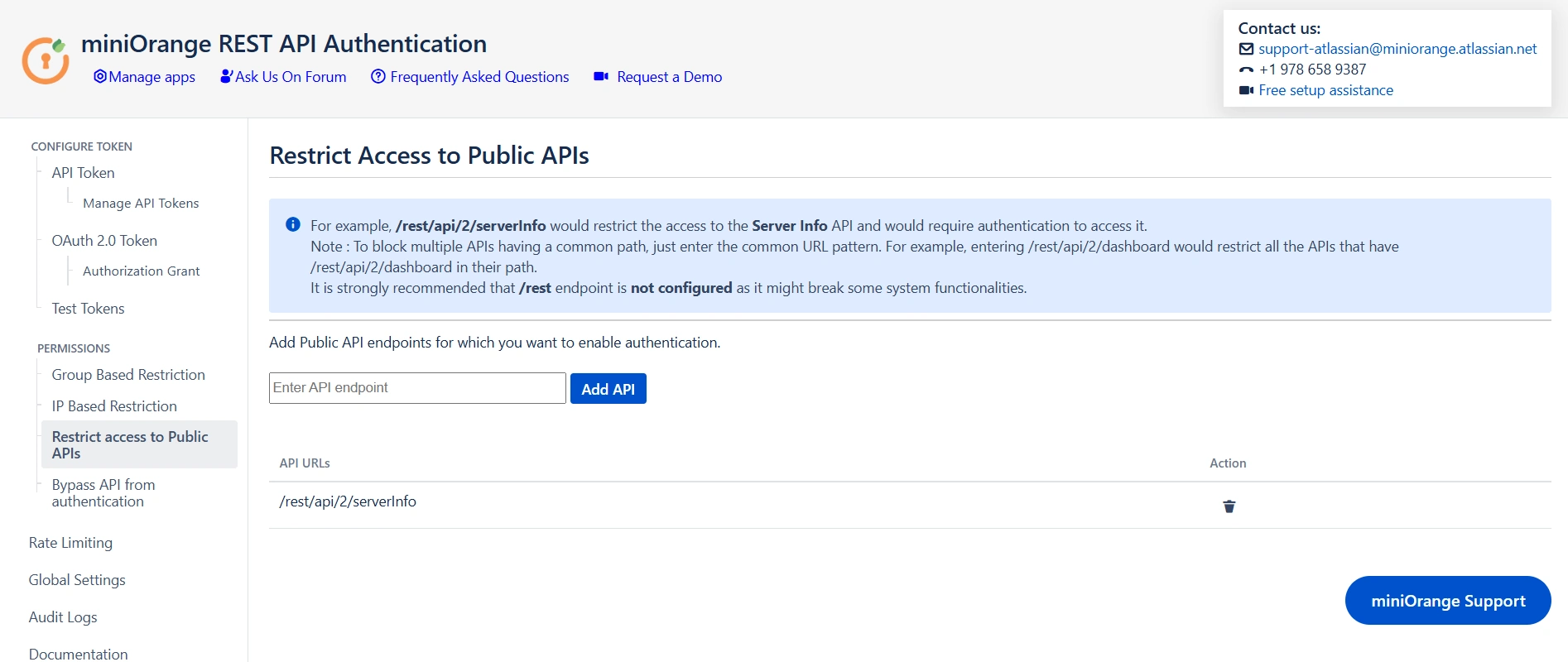Open Free setup assistance link
Viewport: 1568px width, 662px height.
point(1325,90)
